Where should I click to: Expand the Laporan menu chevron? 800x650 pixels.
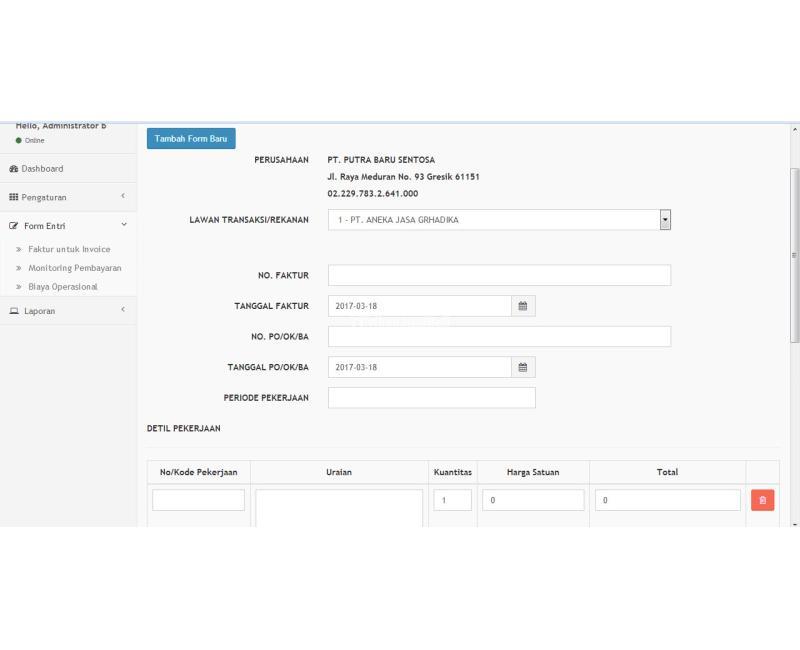click(123, 310)
